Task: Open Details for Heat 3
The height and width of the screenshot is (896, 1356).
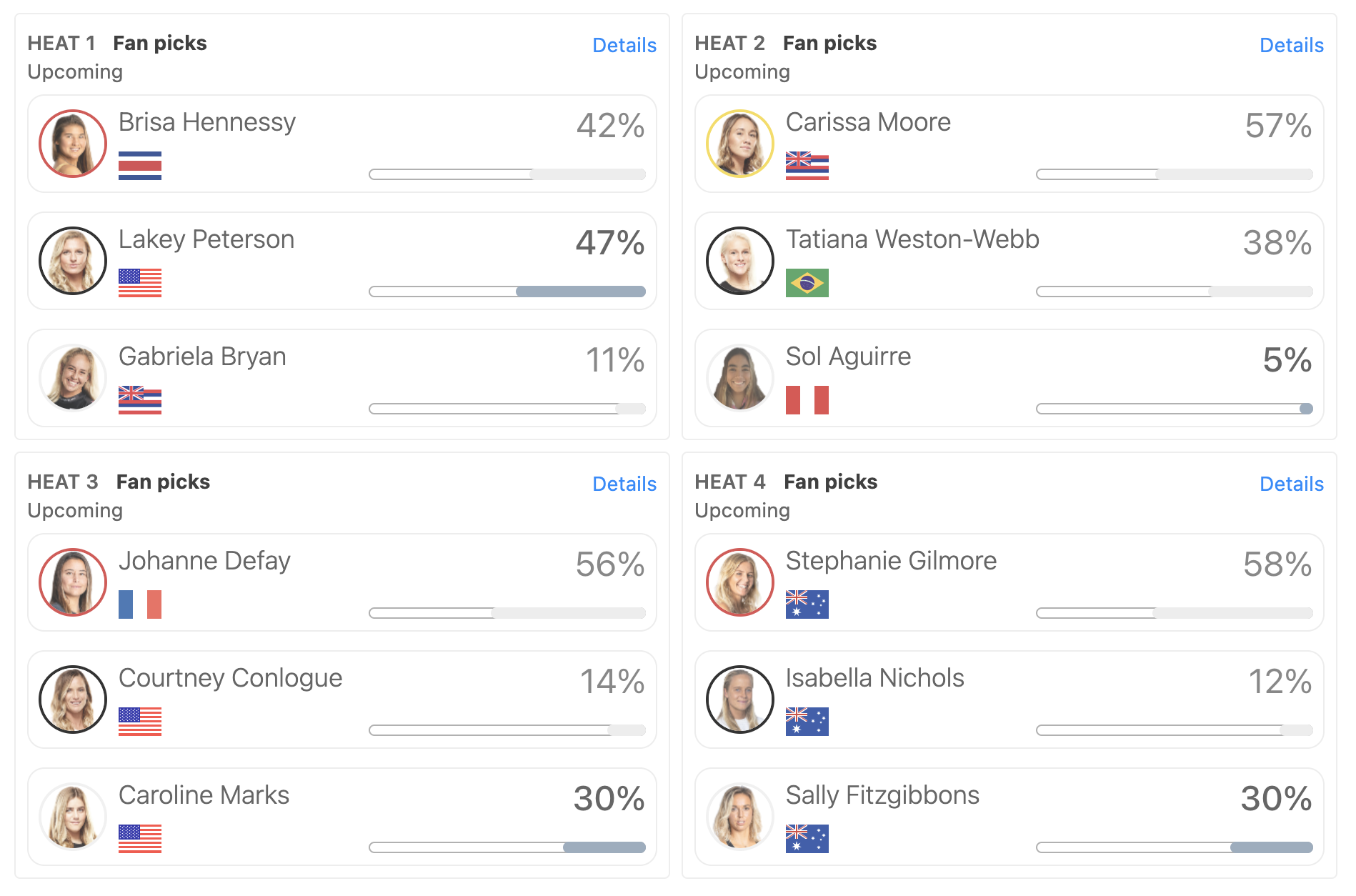Action: click(x=624, y=484)
